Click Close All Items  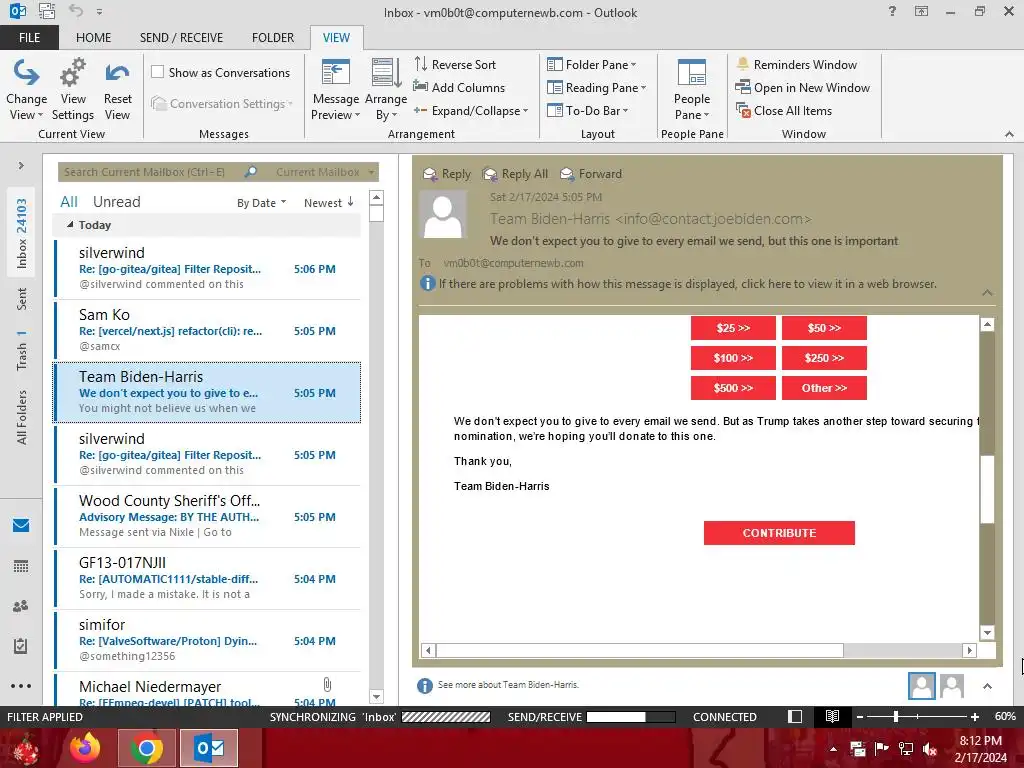click(784, 111)
